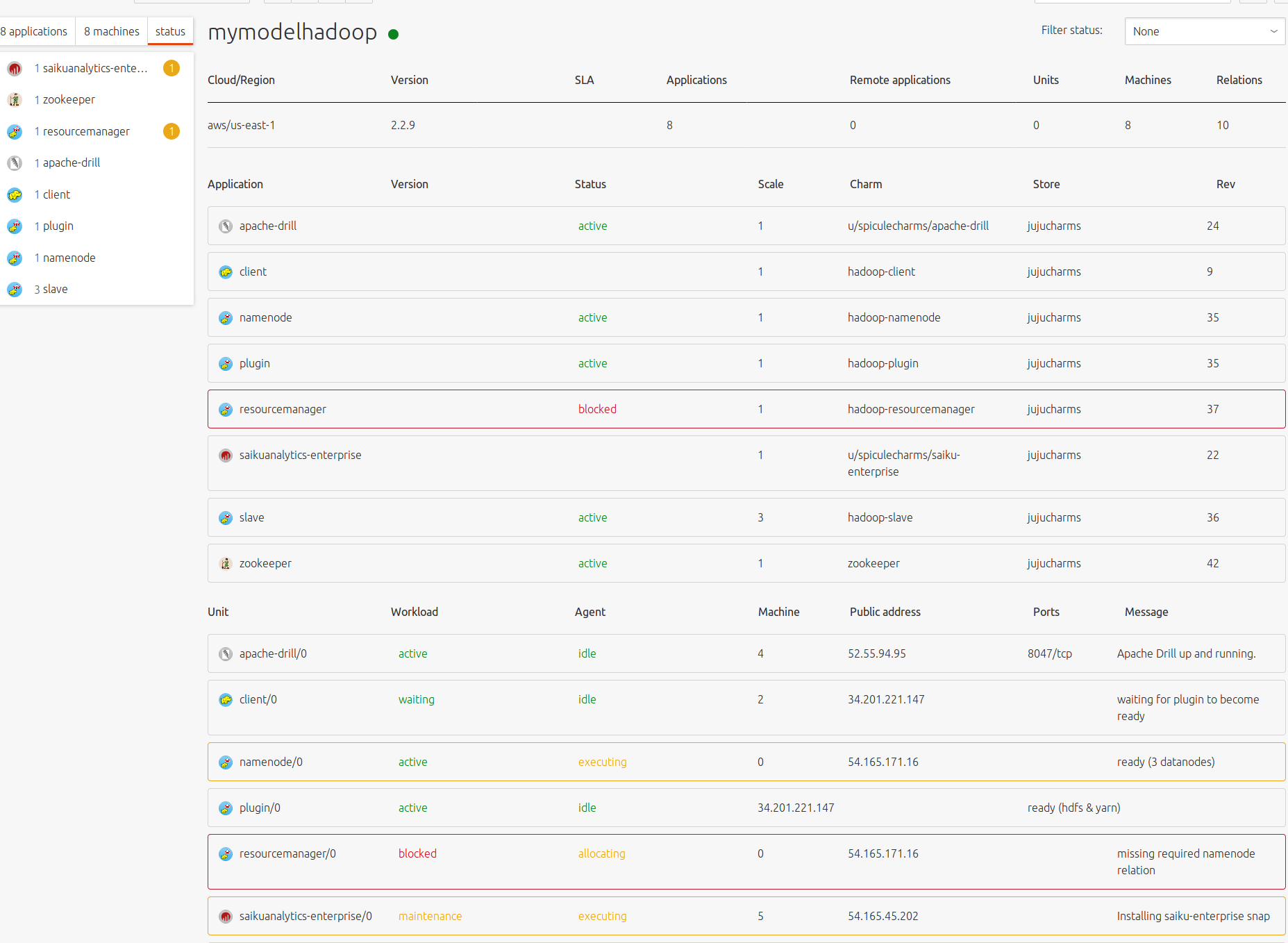Click the zookeeper icon in Application table
1288x943 pixels.
(x=226, y=564)
